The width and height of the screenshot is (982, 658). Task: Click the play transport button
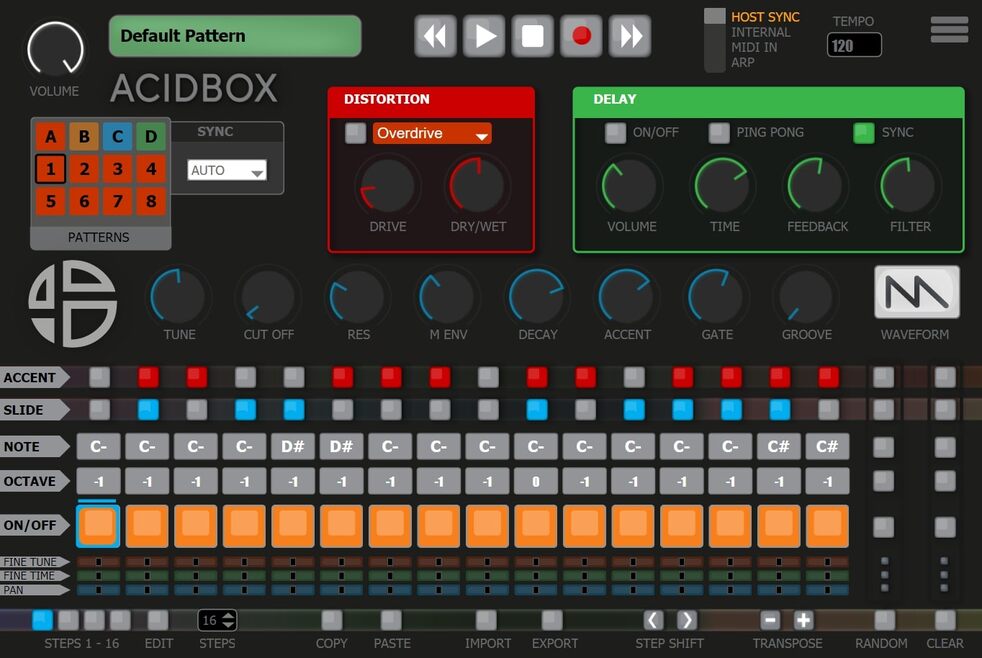tap(484, 35)
